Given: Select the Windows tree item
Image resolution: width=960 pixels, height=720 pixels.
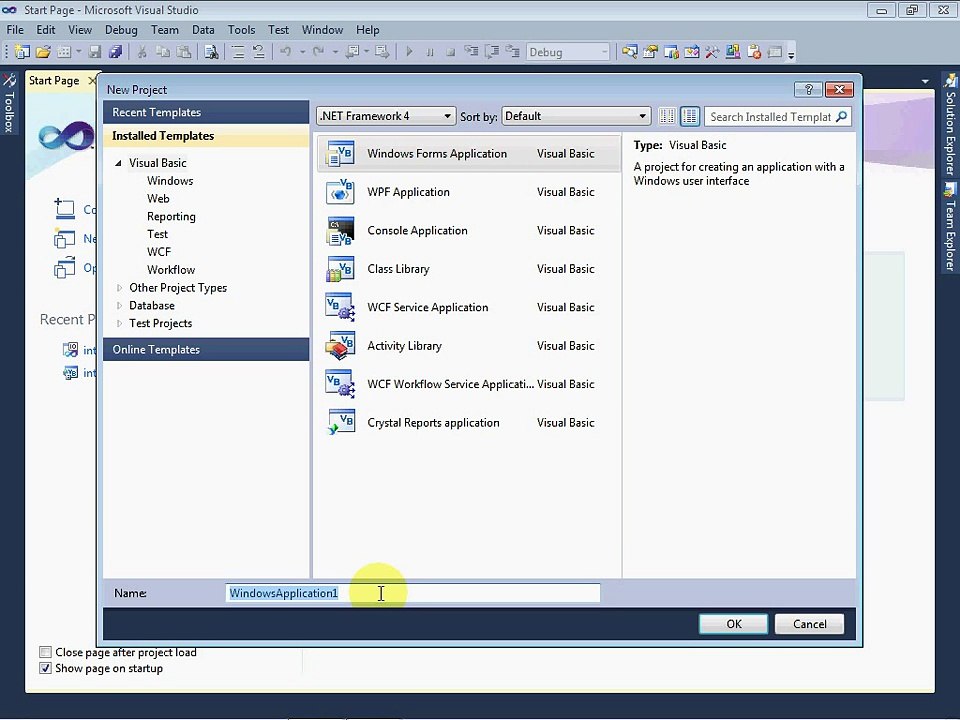Looking at the screenshot, I should coord(170,181).
